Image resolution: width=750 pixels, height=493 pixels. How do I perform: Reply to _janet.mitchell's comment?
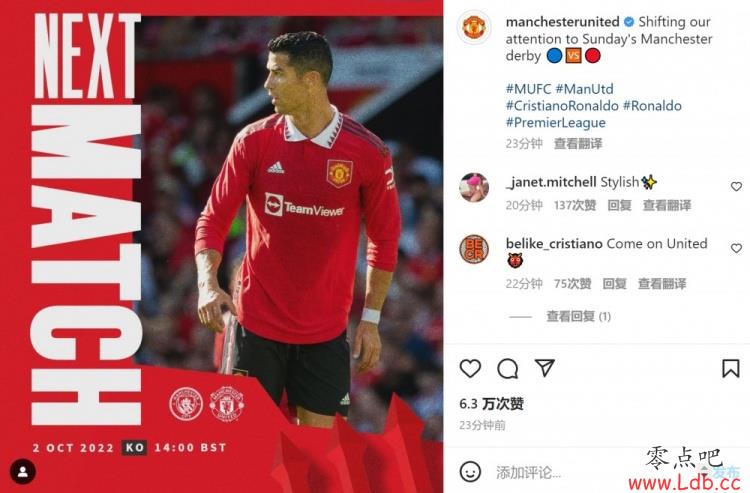pyautogui.click(x=619, y=206)
